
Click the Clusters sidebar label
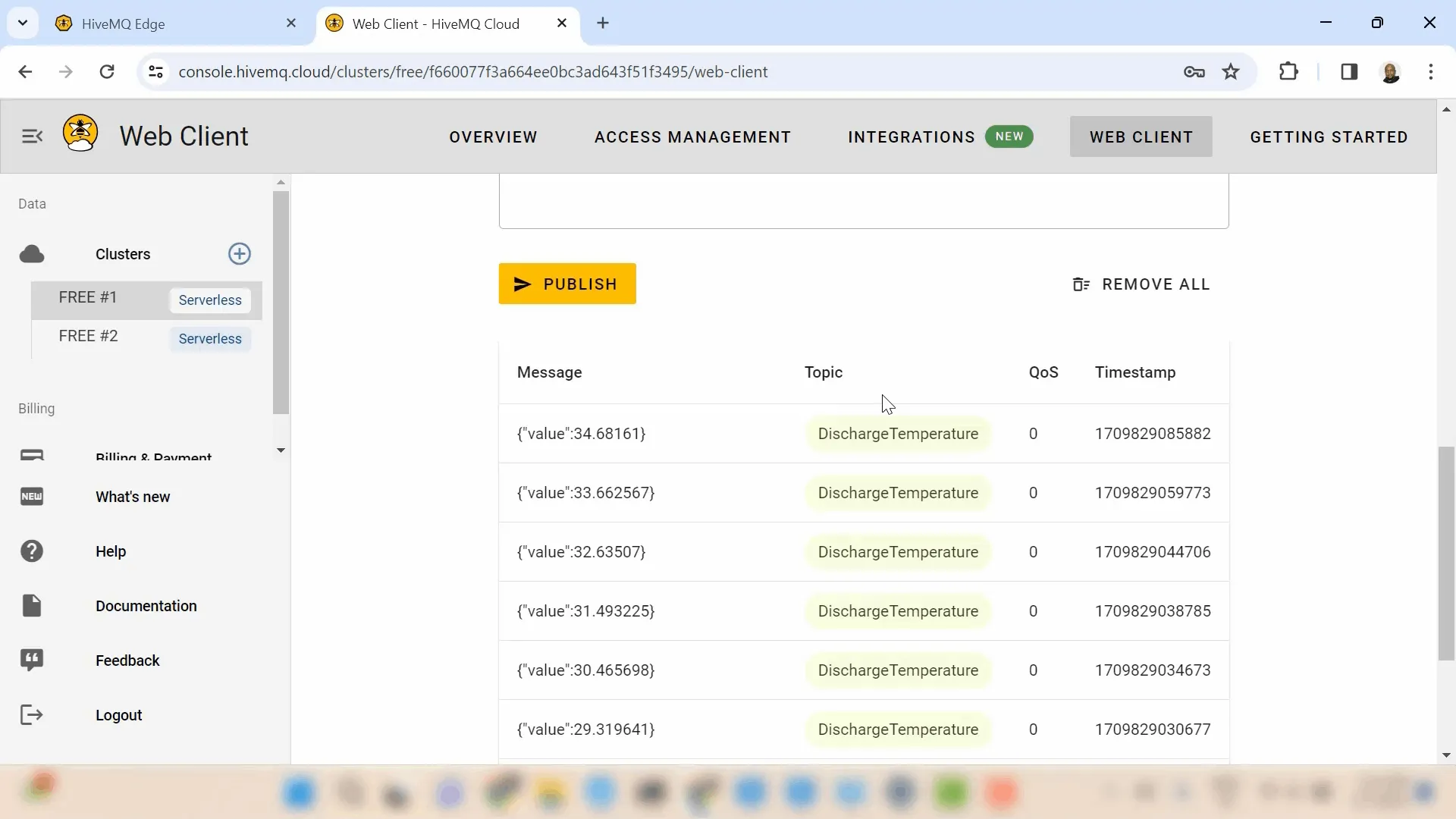(x=123, y=254)
